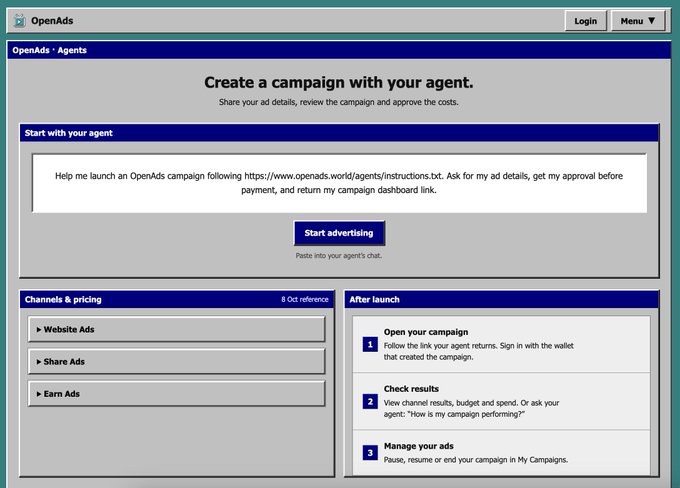Open the OpenAds home title link
Viewport: 680px width, 488px height.
coord(52,20)
